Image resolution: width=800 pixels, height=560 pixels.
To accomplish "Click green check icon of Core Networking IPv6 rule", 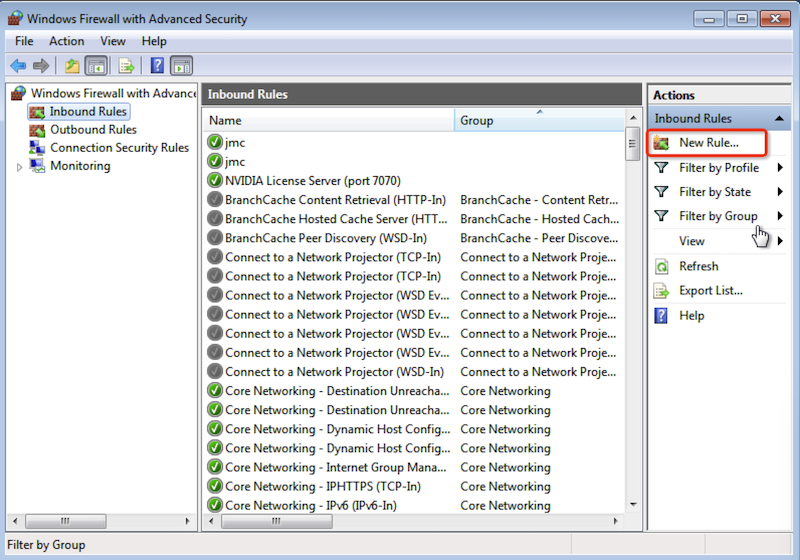I will coord(215,505).
